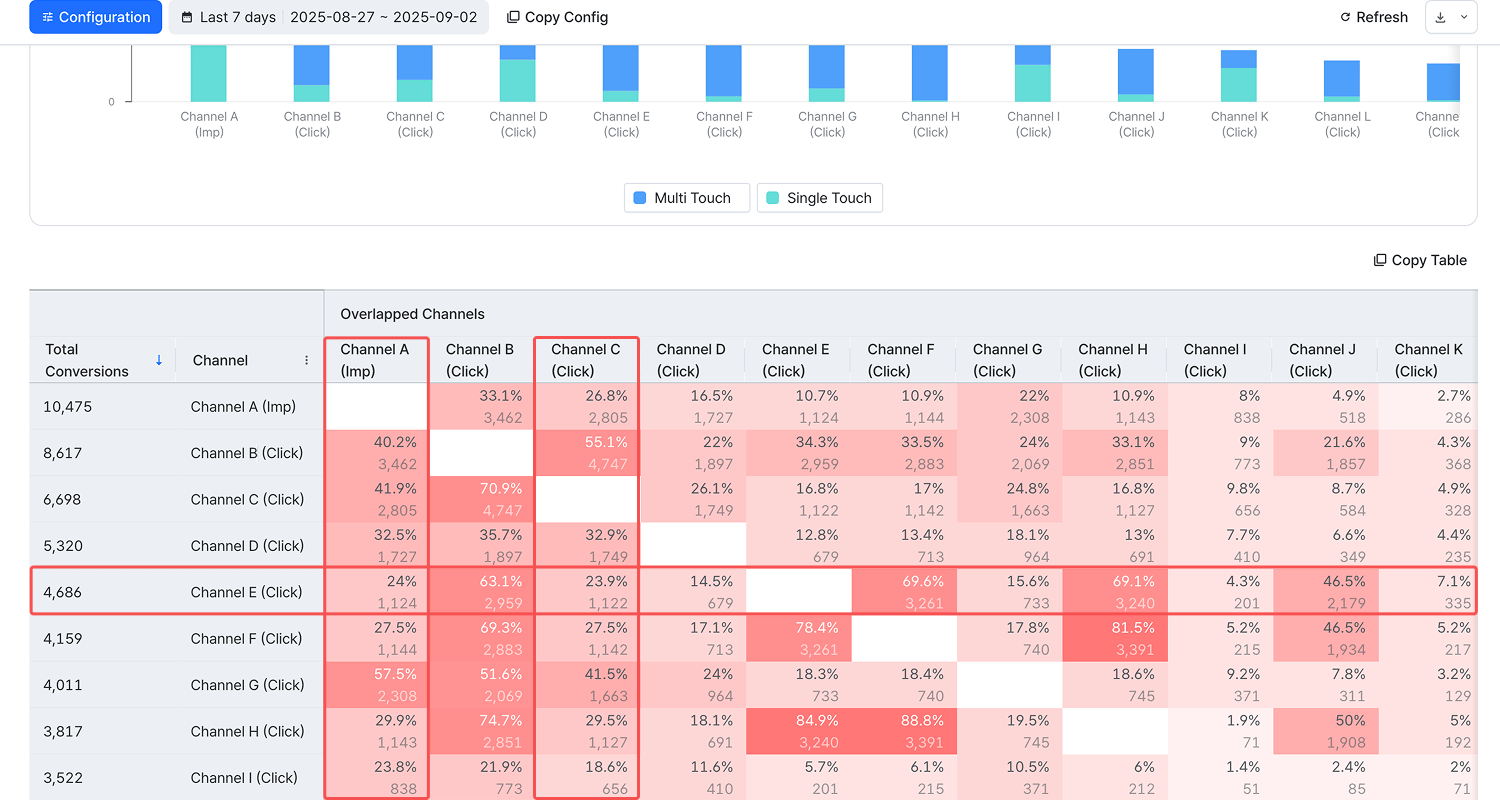Viewport: 1500px width, 800px height.
Task: Click total conversions value 4,159
Action: (x=62, y=638)
